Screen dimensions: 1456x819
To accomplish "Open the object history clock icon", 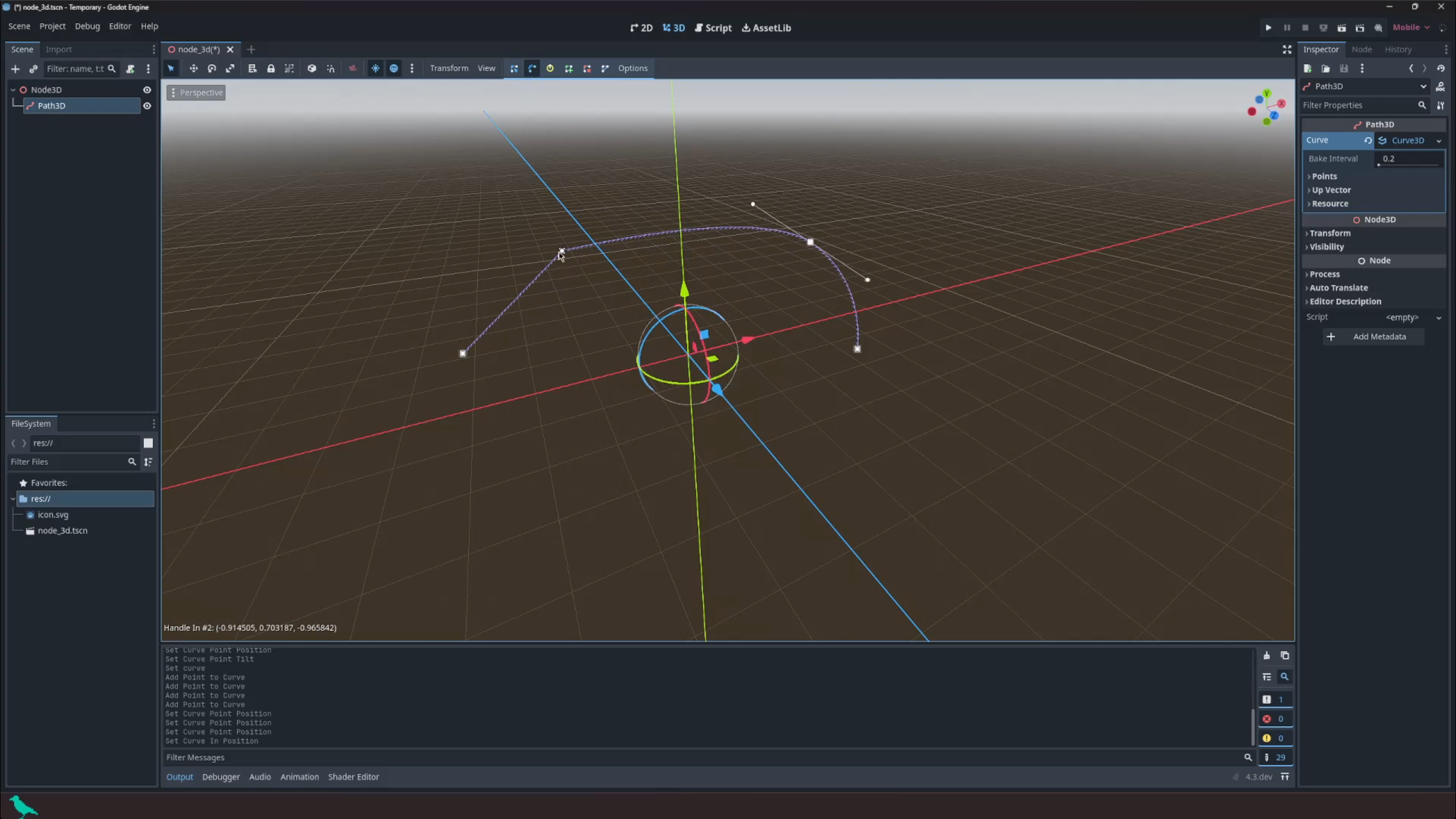I will click(1441, 68).
